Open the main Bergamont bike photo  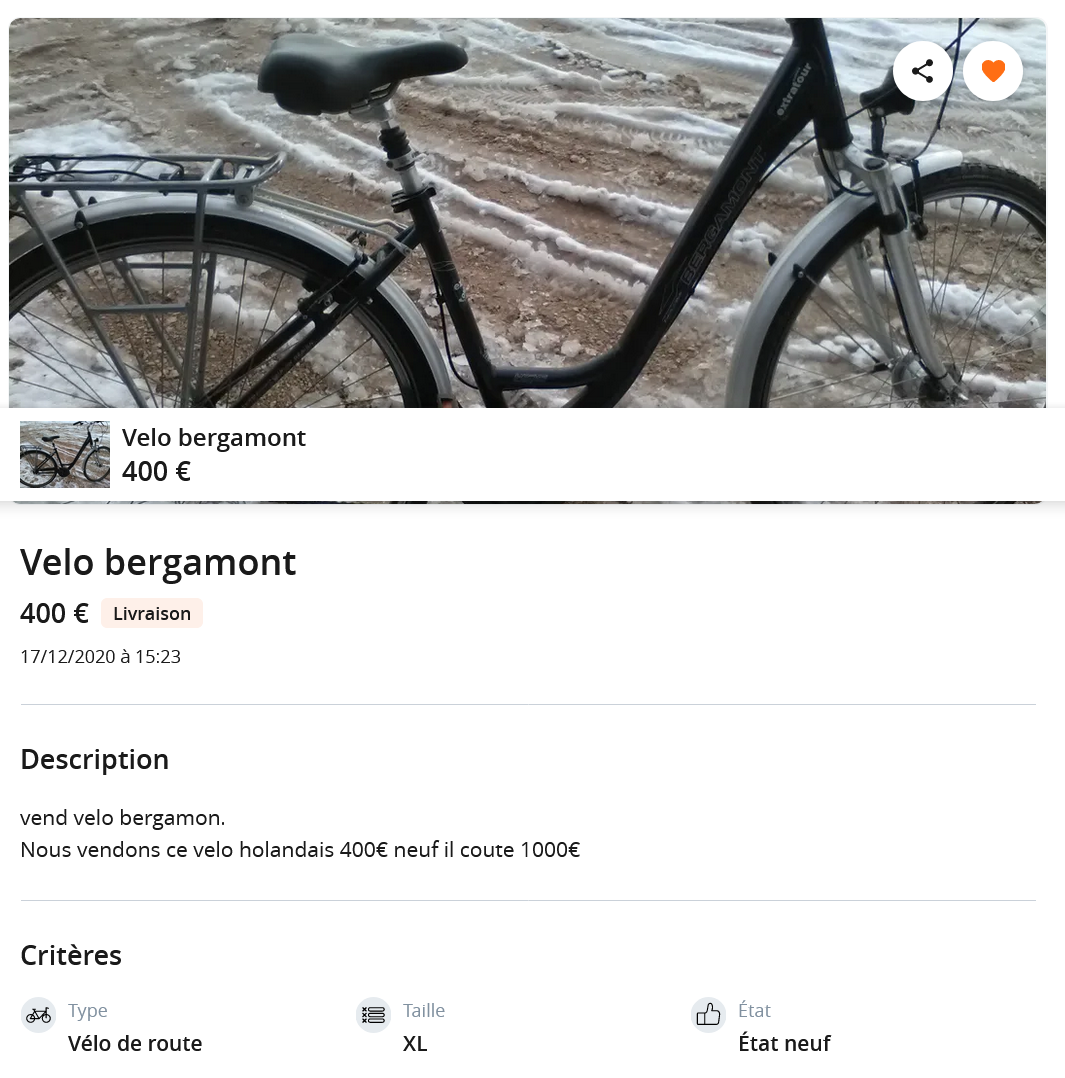527,213
